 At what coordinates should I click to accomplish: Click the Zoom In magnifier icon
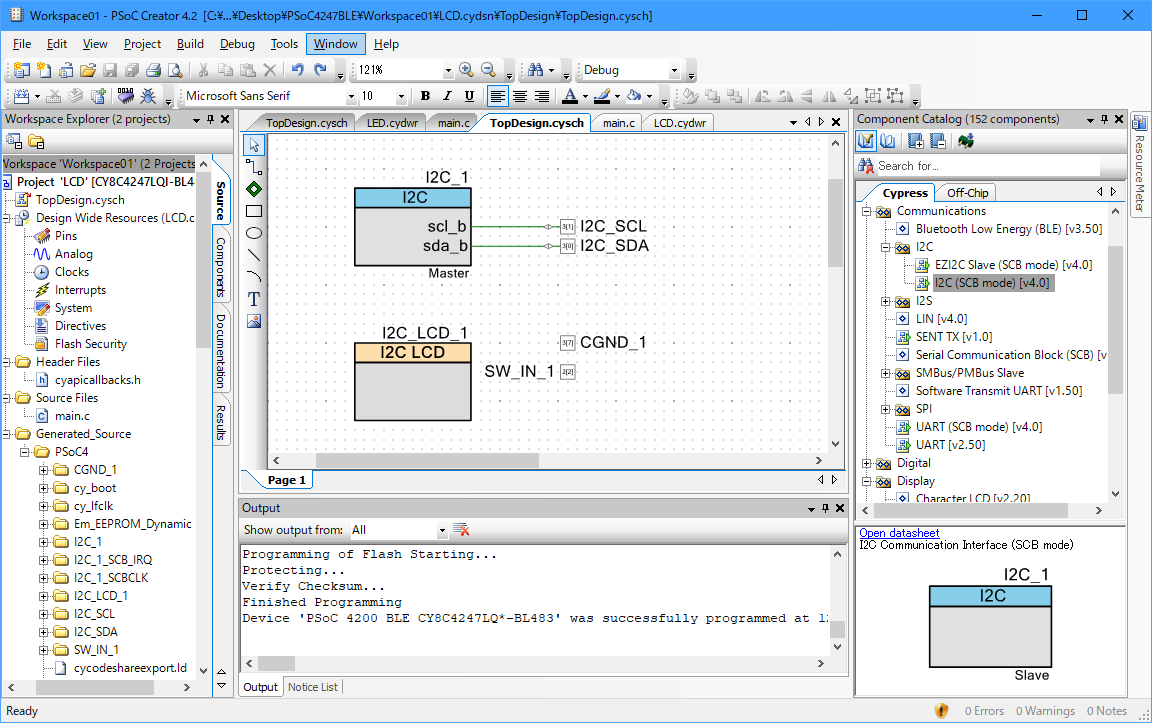pyautogui.click(x=466, y=70)
